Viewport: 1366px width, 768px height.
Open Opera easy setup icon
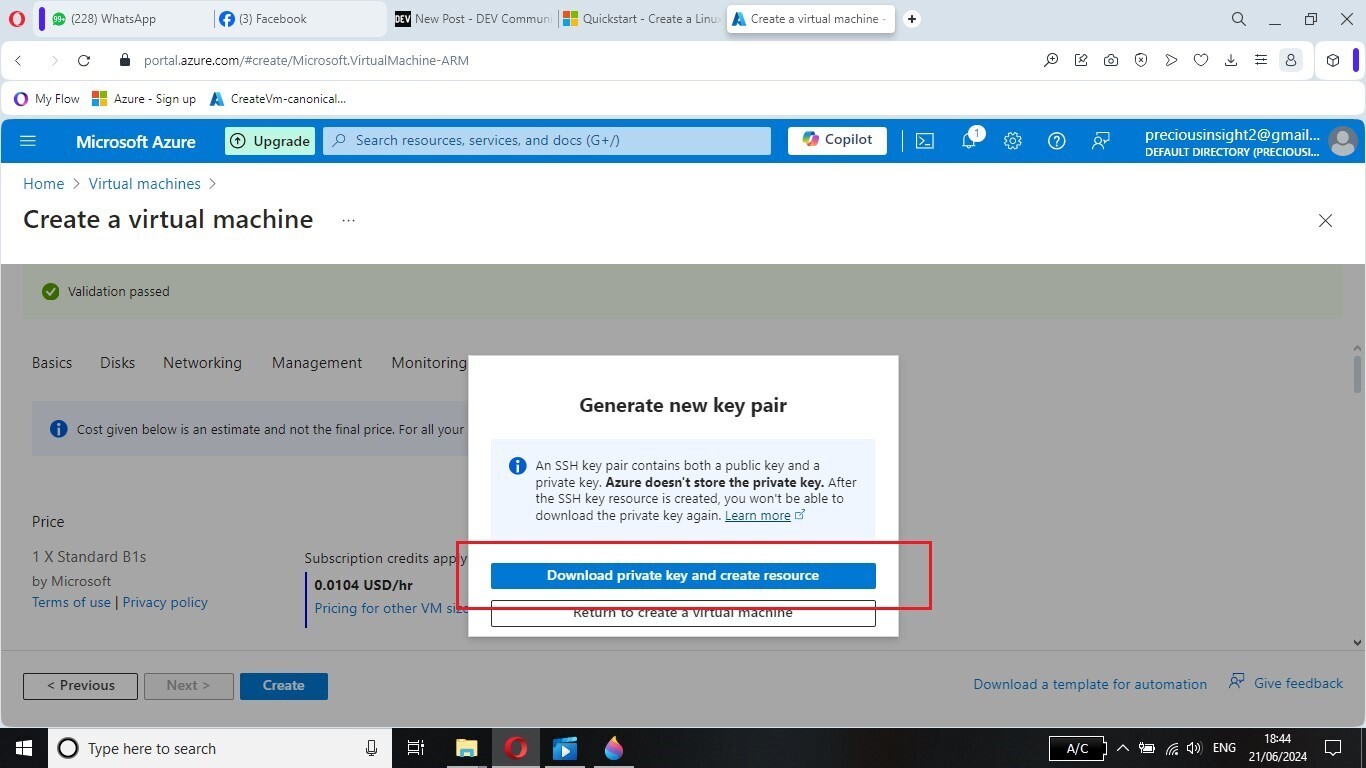[x=1261, y=60]
